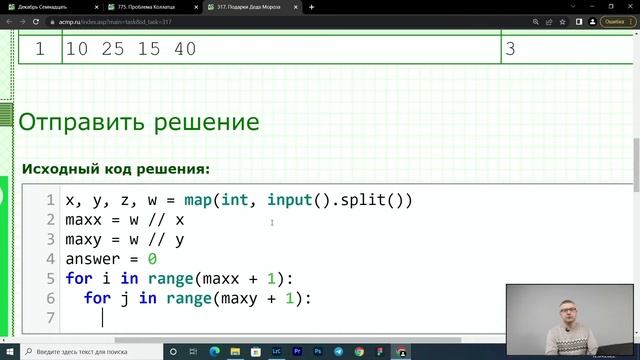Bookmark this page with the star icon
Screen dimensions: 640x360
[x=562, y=22]
